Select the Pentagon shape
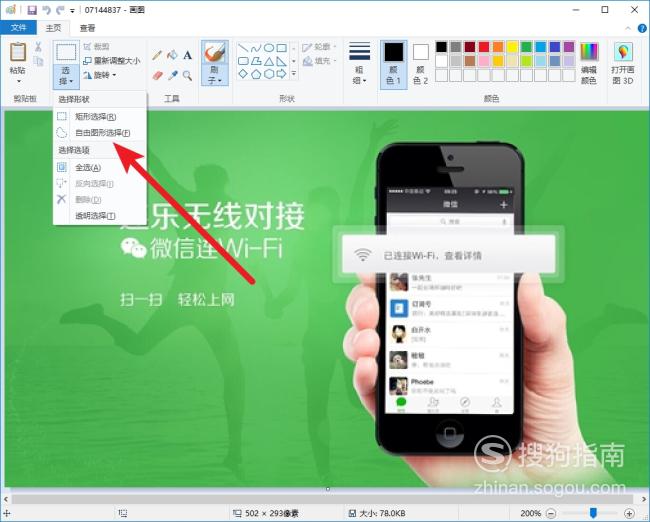Image resolution: width=650 pixels, height=522 pixels. 256,74
